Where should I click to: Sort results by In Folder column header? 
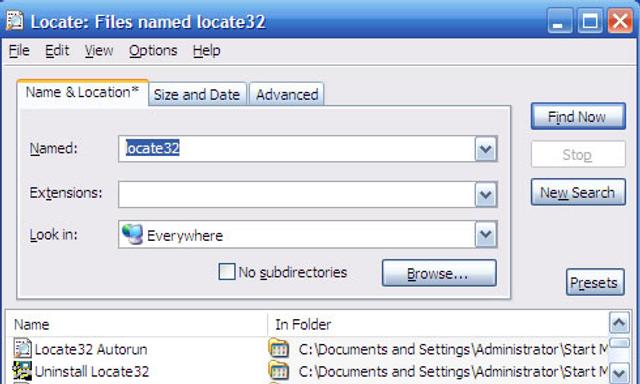438,324
